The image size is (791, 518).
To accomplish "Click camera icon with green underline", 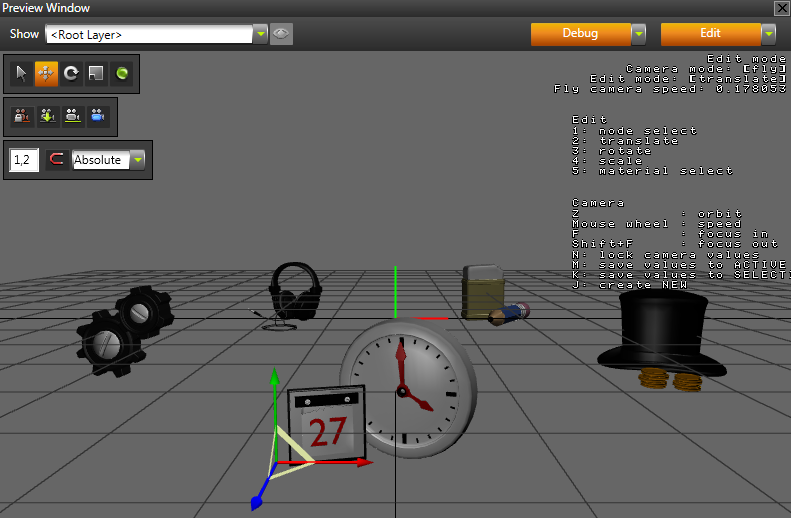I will click(x=73, y=116).
